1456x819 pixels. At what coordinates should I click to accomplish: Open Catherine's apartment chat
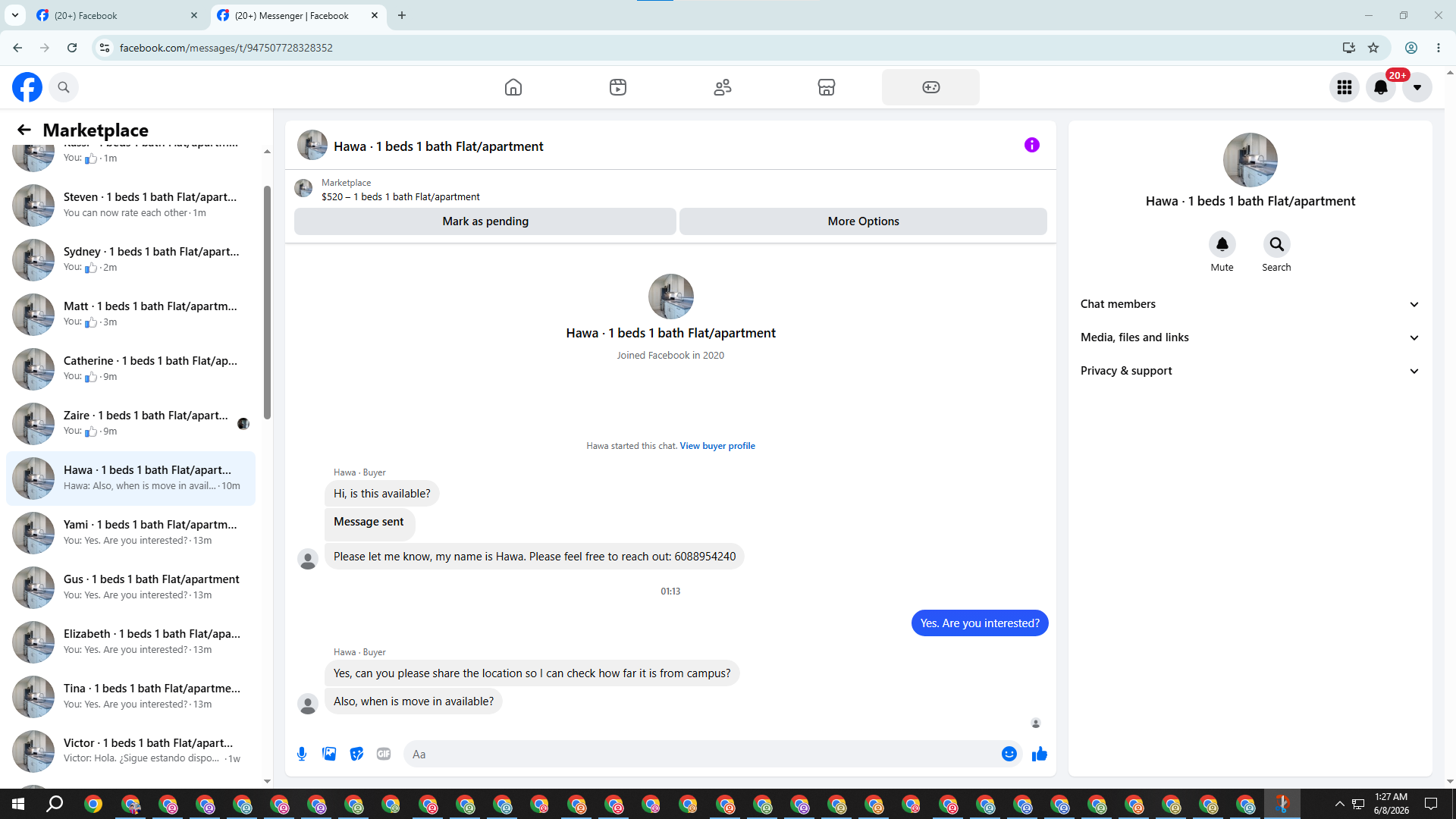click(130, 369)
